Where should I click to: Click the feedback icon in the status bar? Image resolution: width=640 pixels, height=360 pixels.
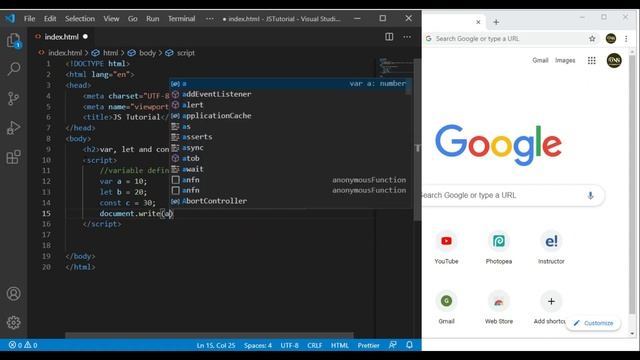coord(393,345)
